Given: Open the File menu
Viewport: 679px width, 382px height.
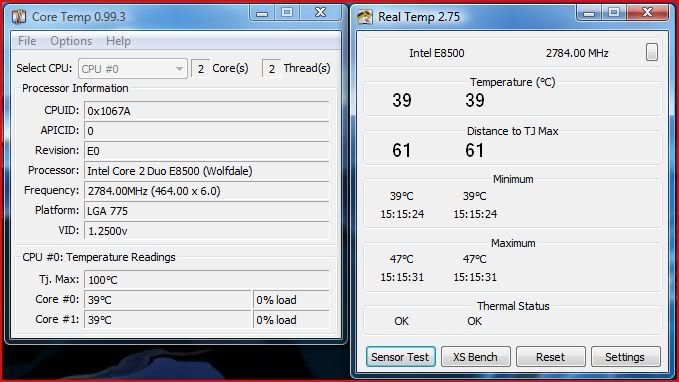Looking at the screenshot, I should 27,41.
